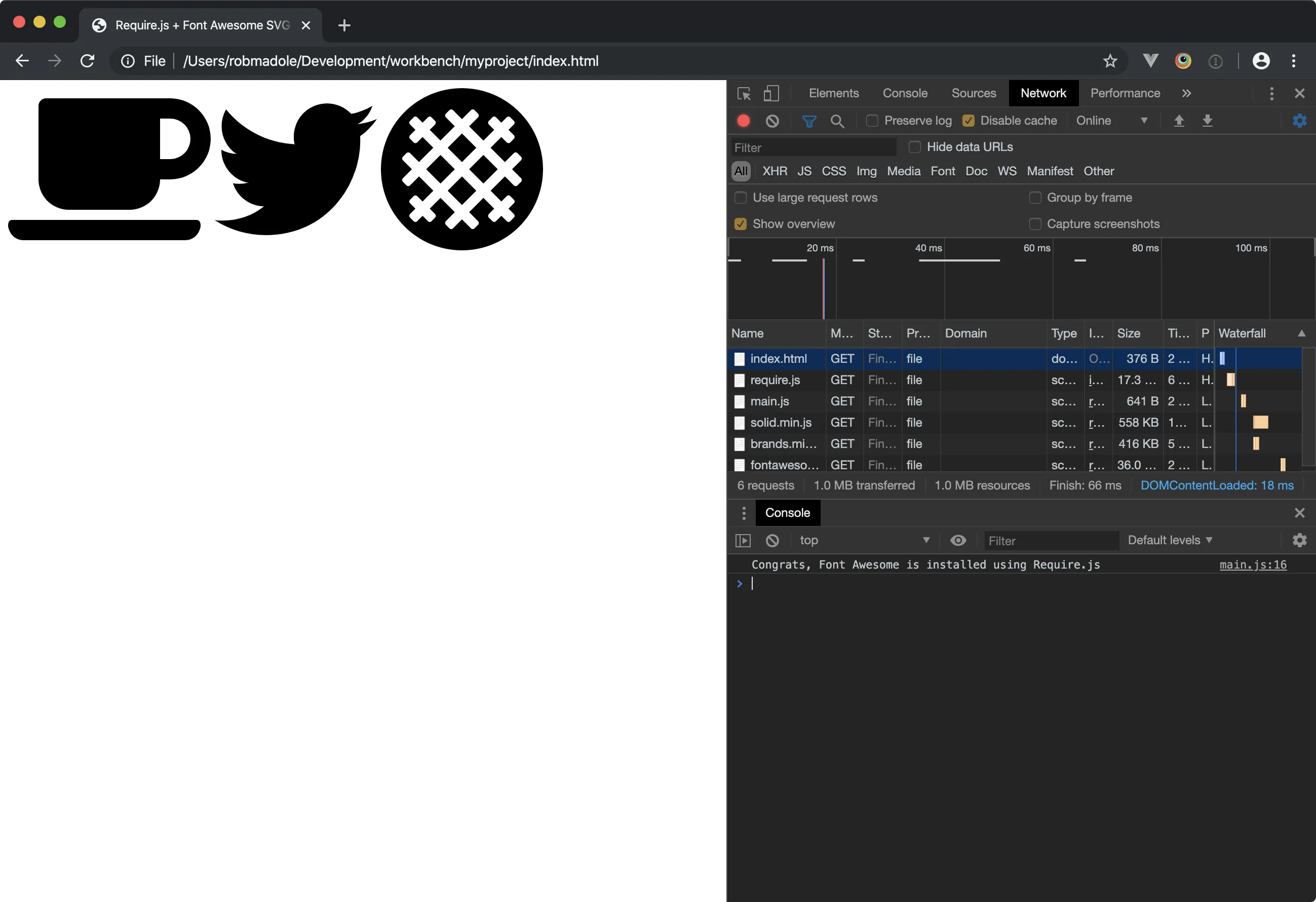Switch to the Performance tab

(1125, 93)
